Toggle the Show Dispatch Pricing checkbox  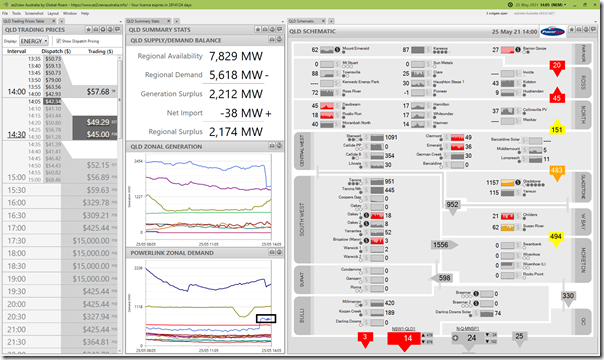(x=59, y=41)
